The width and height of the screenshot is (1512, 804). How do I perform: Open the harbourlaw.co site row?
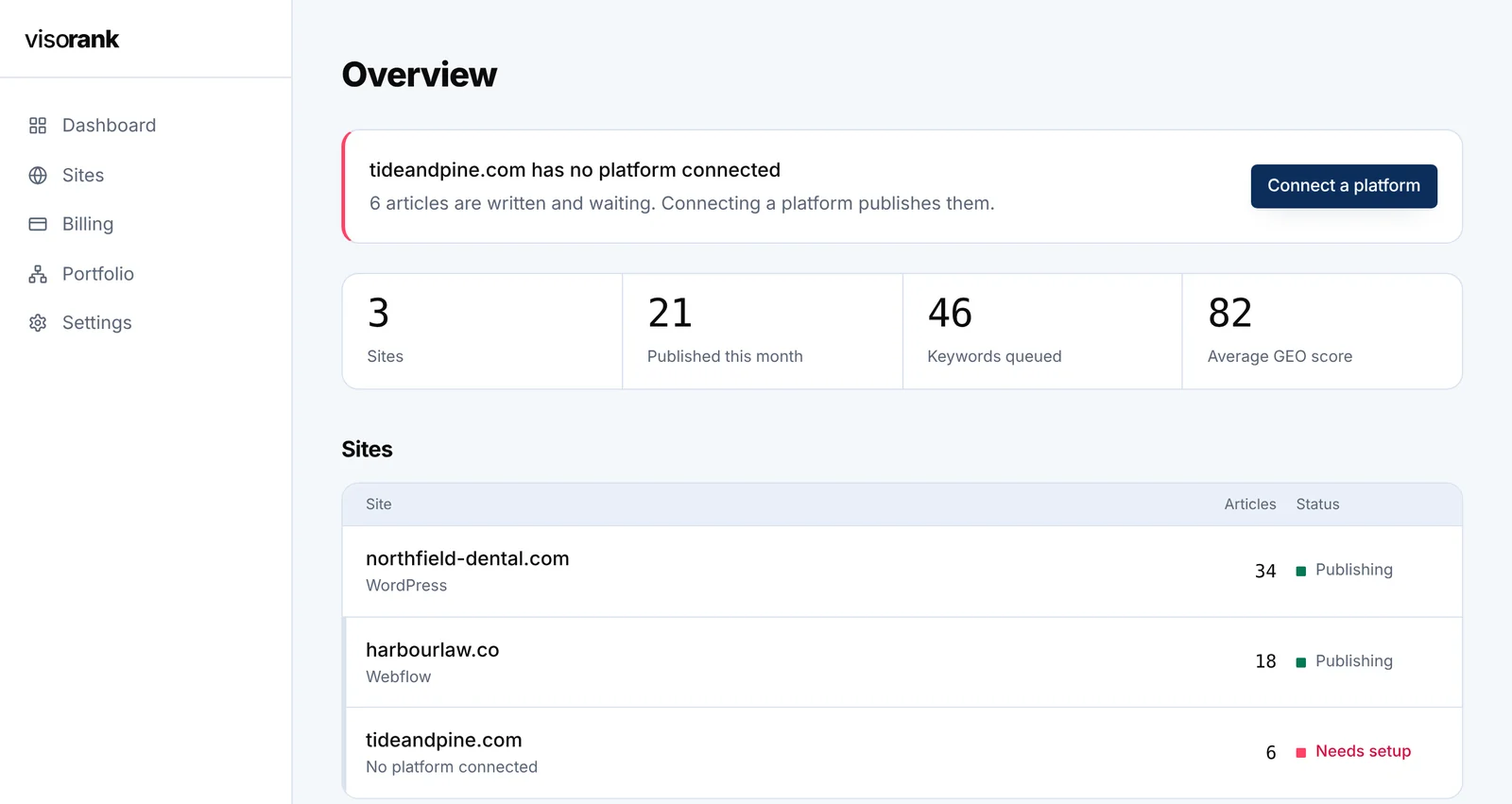click(902, 662)
